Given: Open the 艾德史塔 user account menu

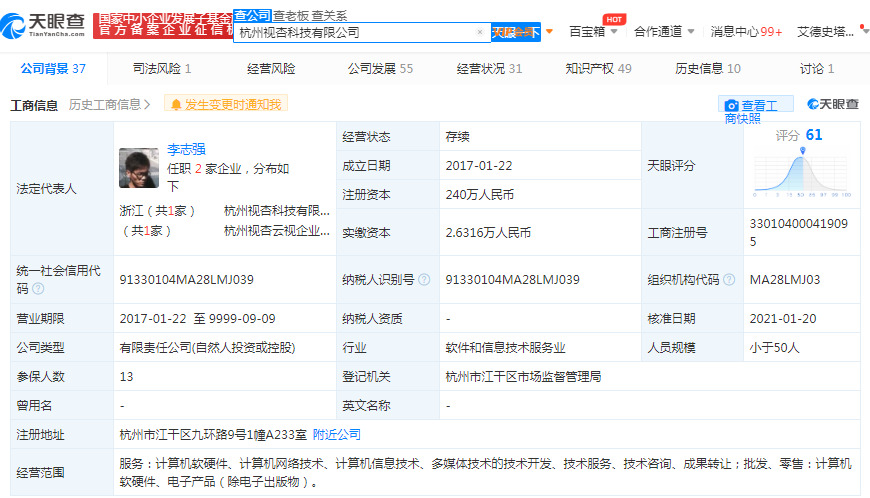Looking at the screenshot, I should [x=825, y=32].
